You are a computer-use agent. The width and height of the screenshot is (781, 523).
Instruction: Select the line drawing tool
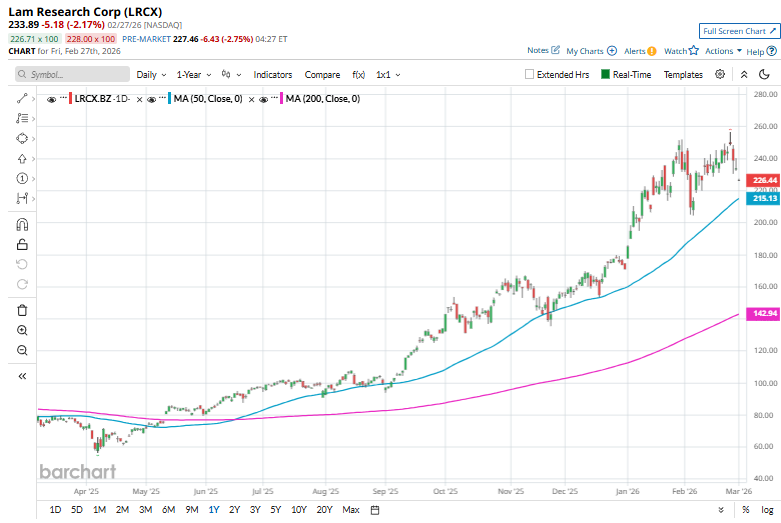22,98
